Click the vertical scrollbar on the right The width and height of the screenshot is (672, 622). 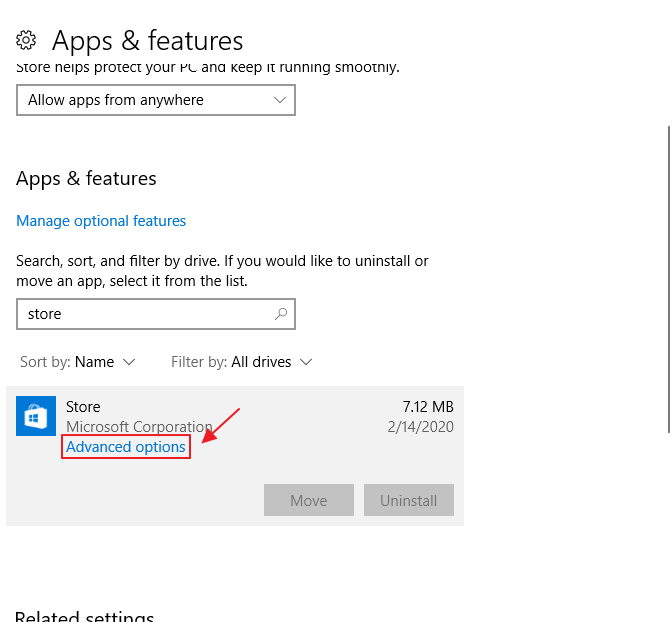(x=668, y=280)
